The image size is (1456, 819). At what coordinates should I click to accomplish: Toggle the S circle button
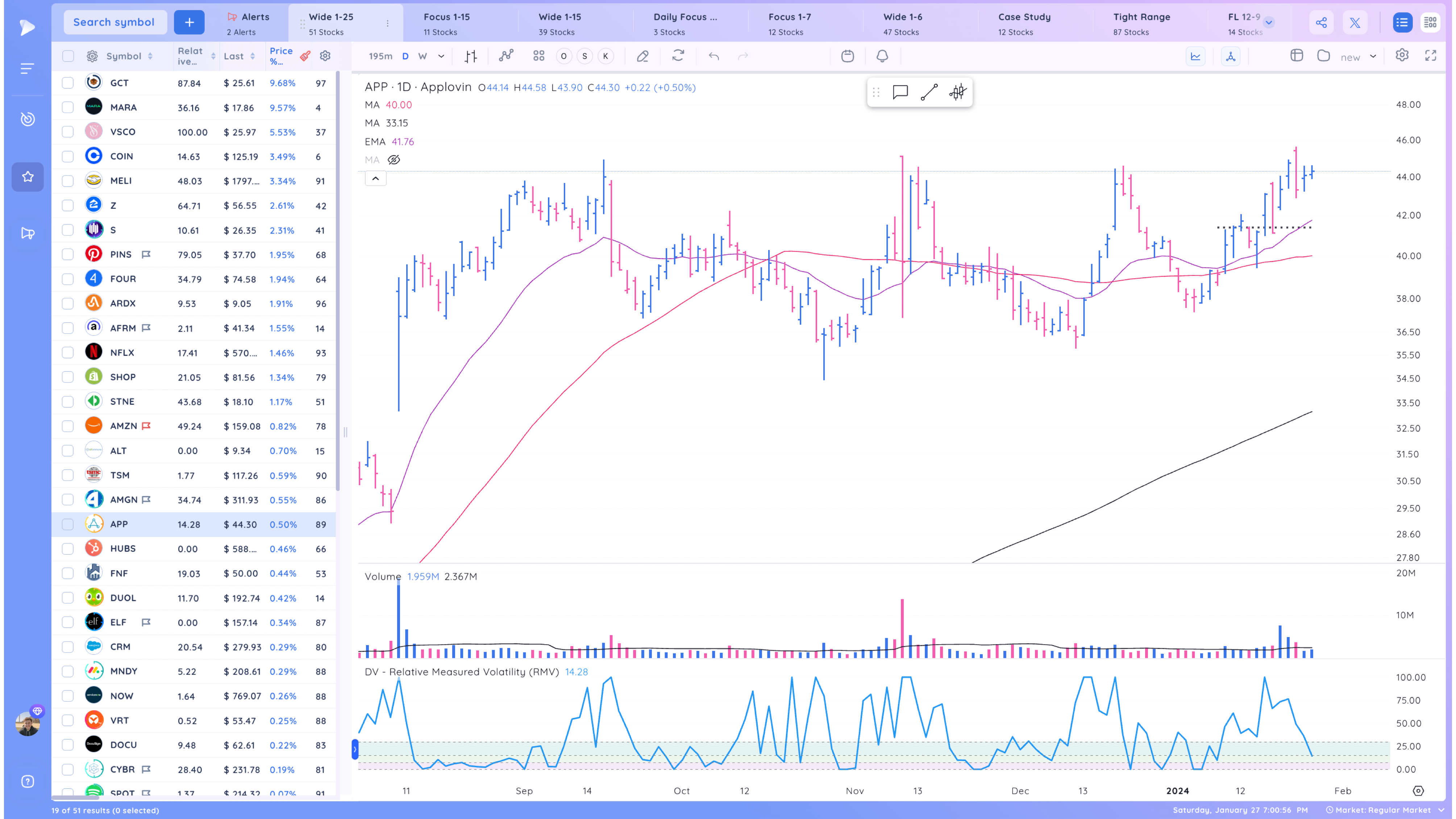[585, 56]
